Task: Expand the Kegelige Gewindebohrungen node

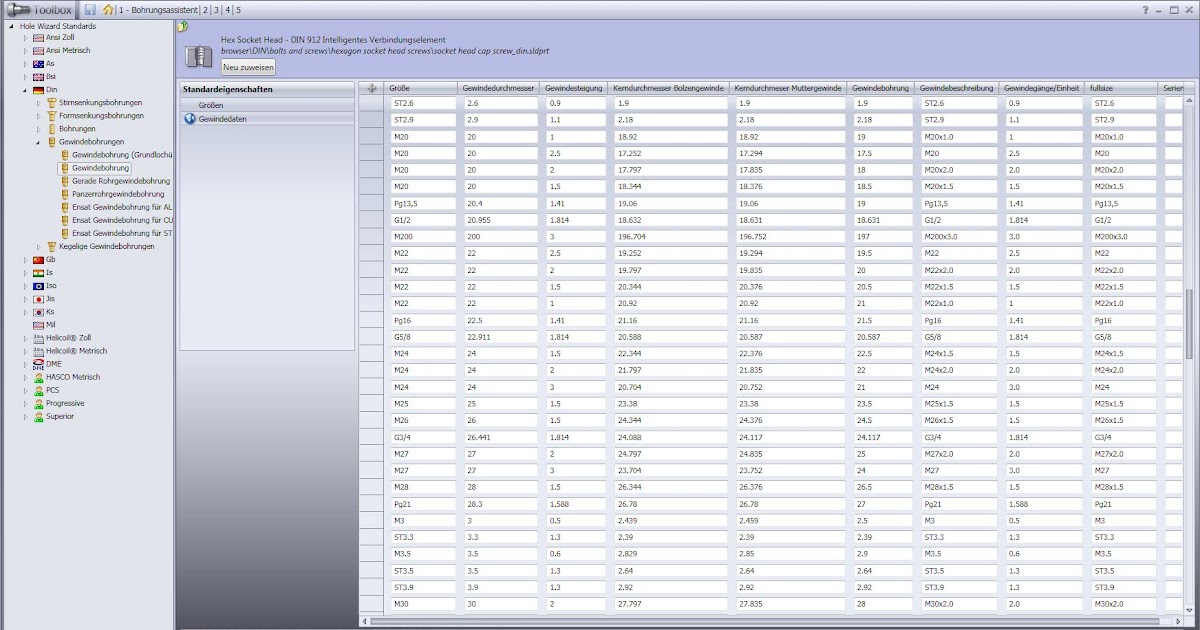Action: 39,246
